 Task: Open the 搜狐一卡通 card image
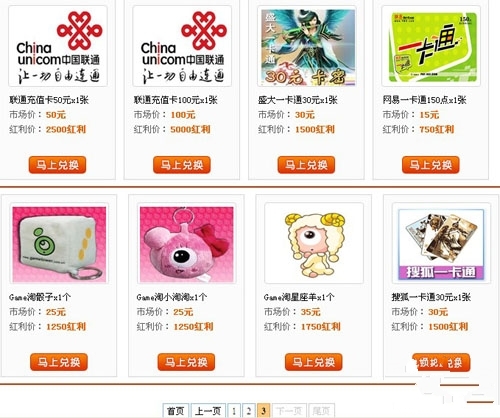point(441,244)
